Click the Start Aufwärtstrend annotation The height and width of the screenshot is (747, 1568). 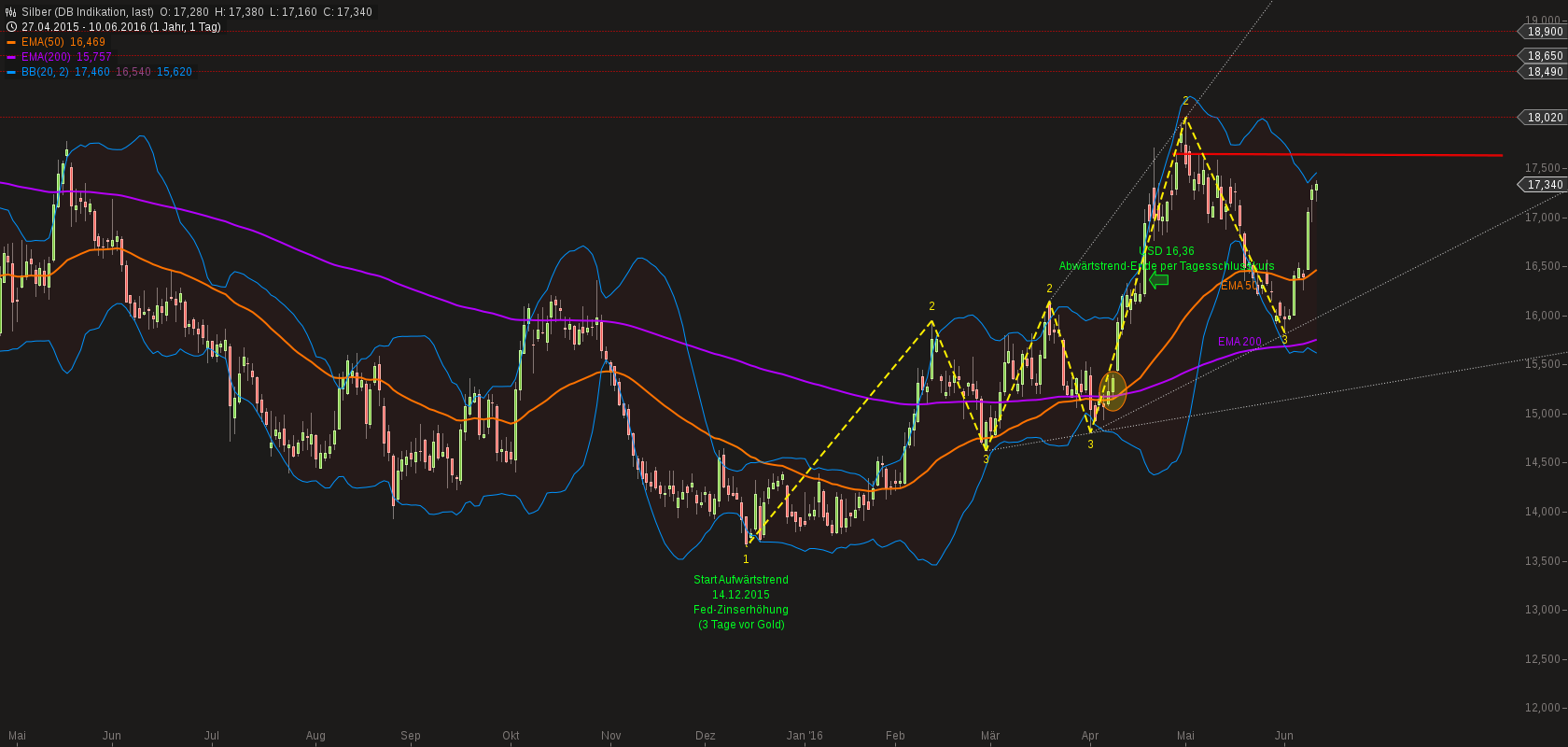[x=741, y=580]
